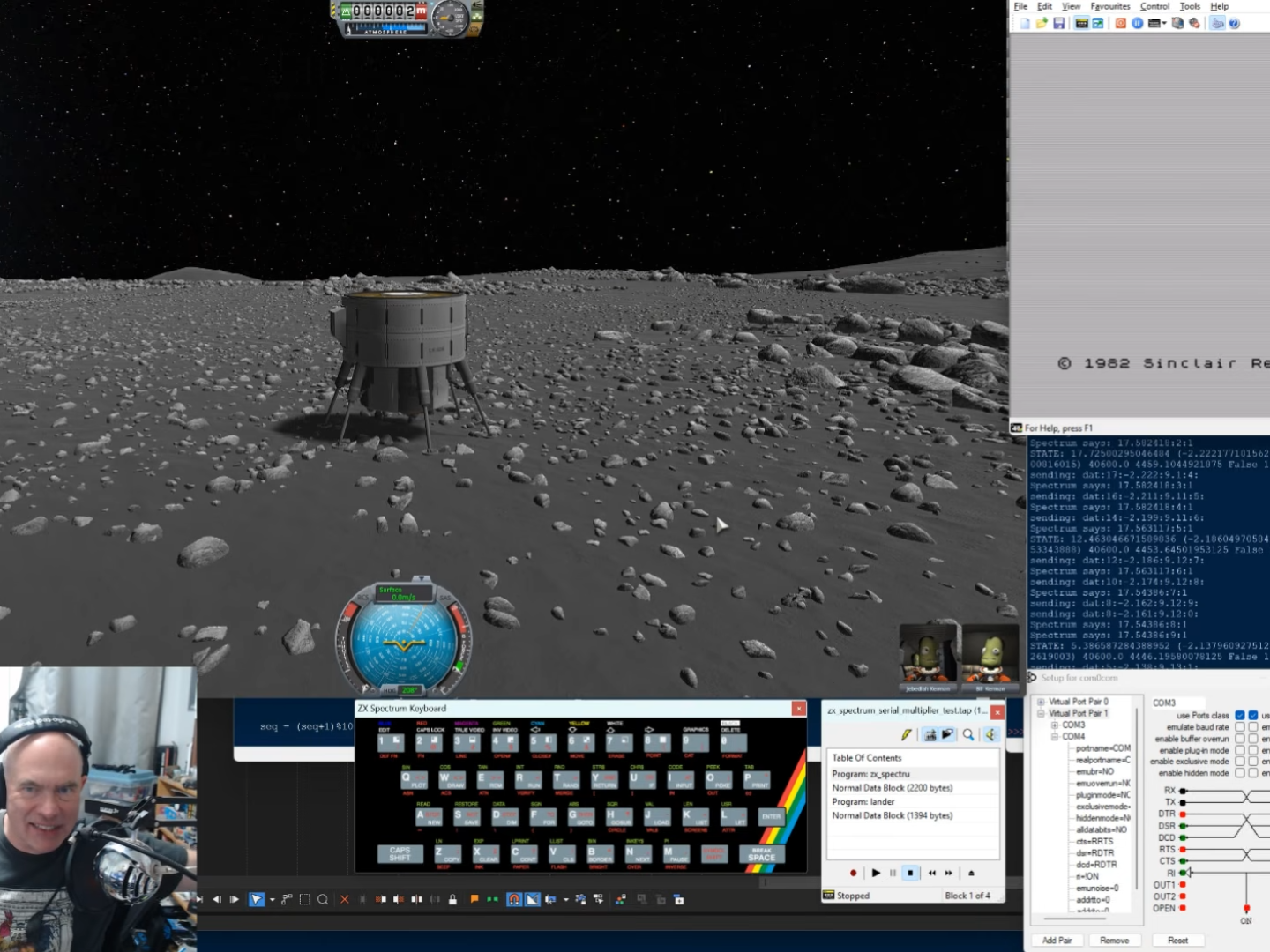Image resolution: width=1270 pixels, height=952 pixels.
Task: Click the New file icon in emulator toolbar
Action: point(1025,23)
